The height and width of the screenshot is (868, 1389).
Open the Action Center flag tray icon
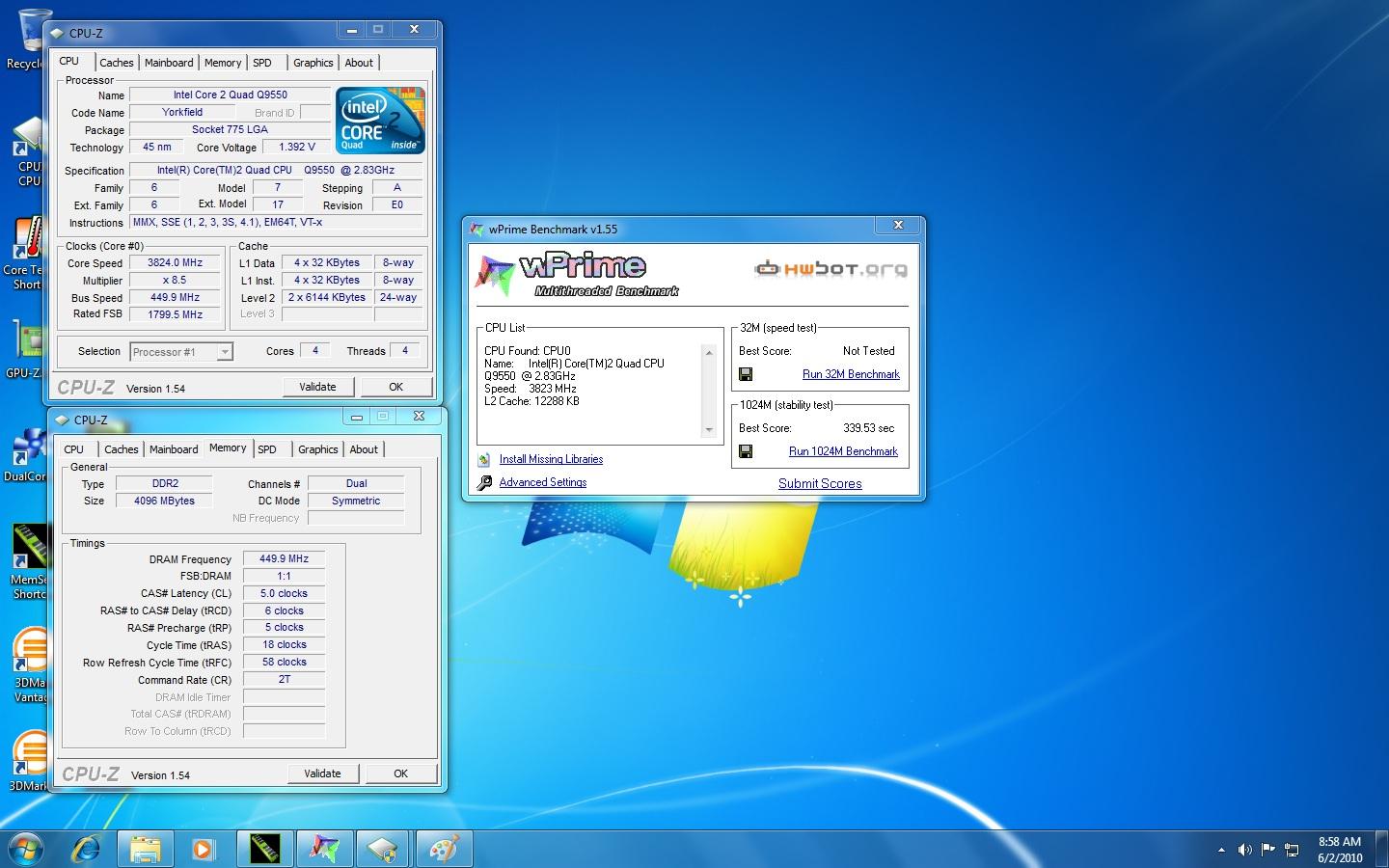1267,850
